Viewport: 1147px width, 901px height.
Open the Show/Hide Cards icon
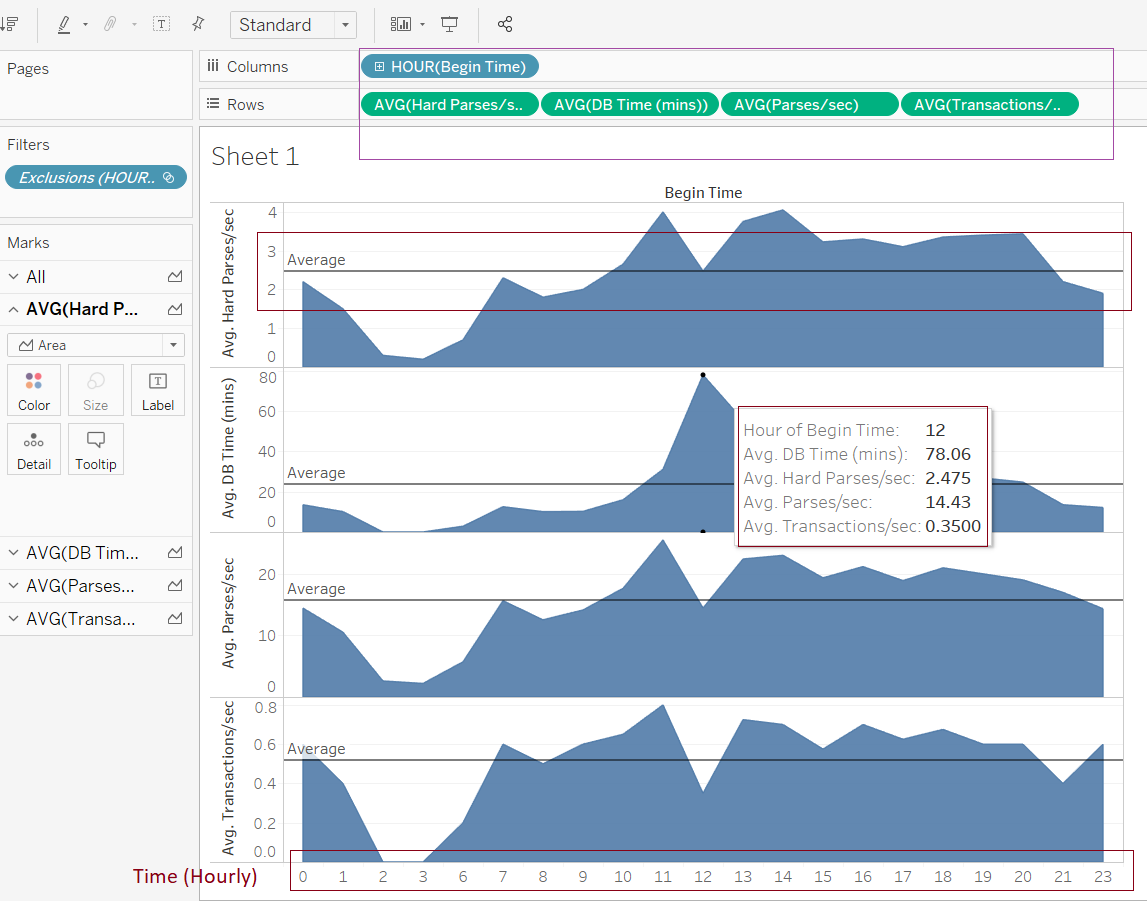pyautogui.click(x=401, y=24)
